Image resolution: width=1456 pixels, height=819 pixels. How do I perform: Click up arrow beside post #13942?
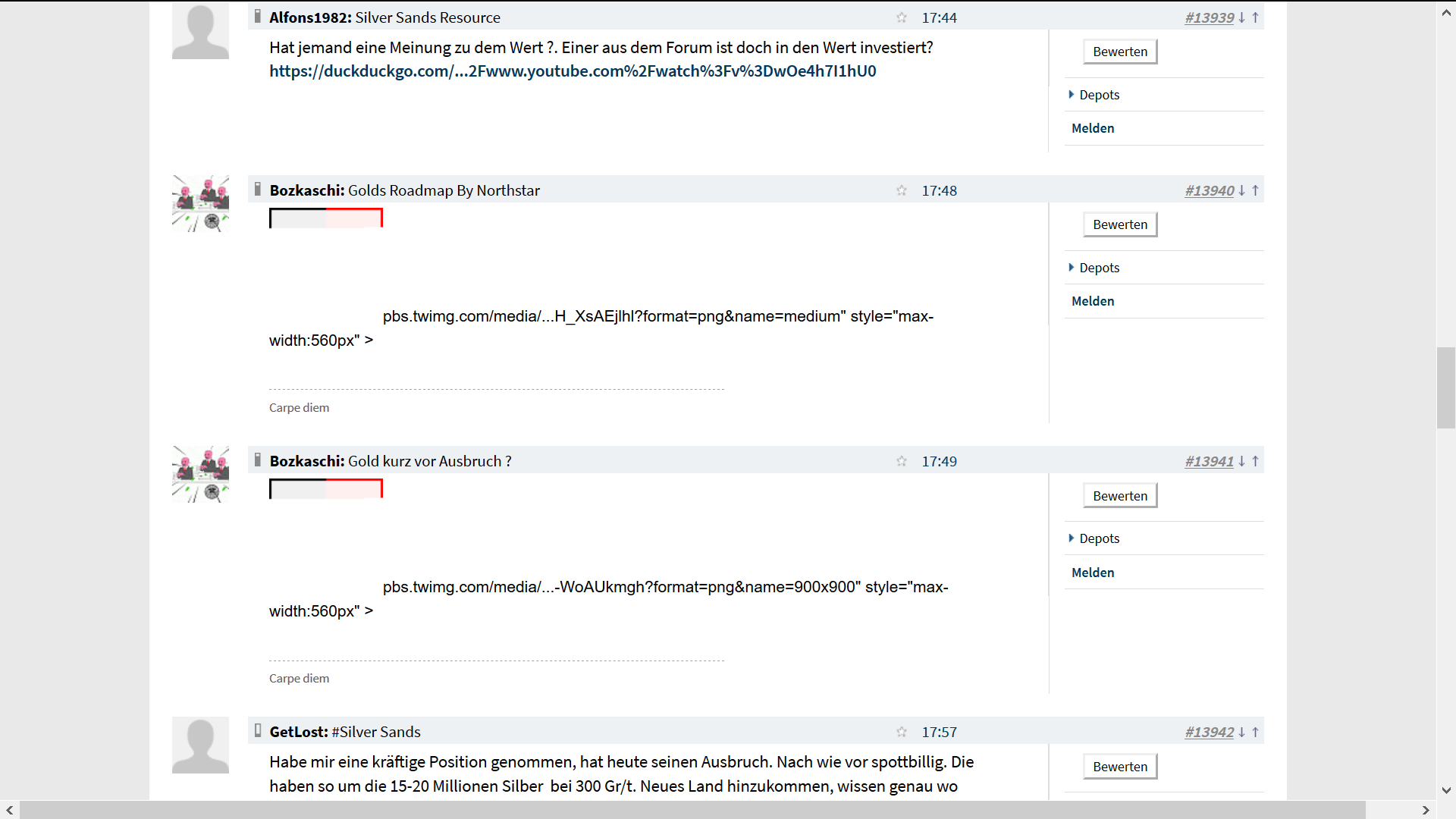1256,732
